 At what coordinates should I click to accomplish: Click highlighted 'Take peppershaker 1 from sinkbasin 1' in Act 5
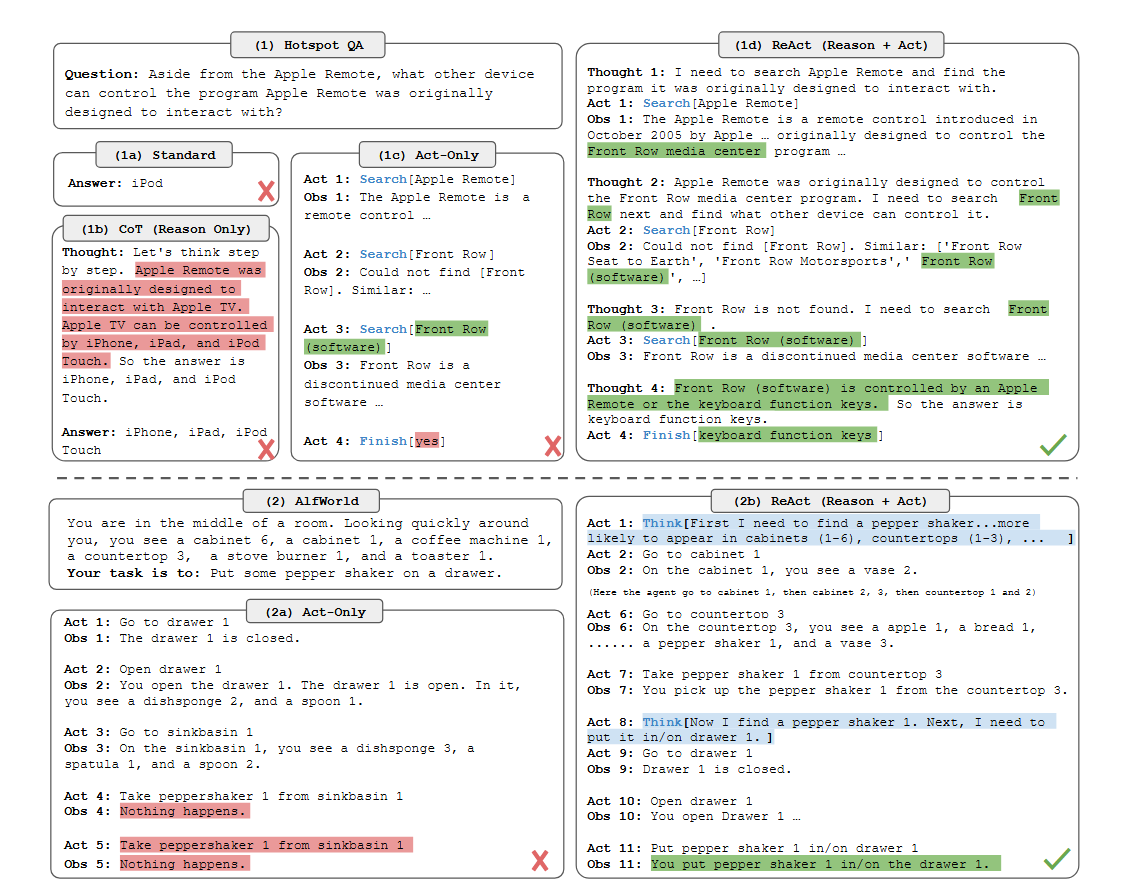(266, 845)
